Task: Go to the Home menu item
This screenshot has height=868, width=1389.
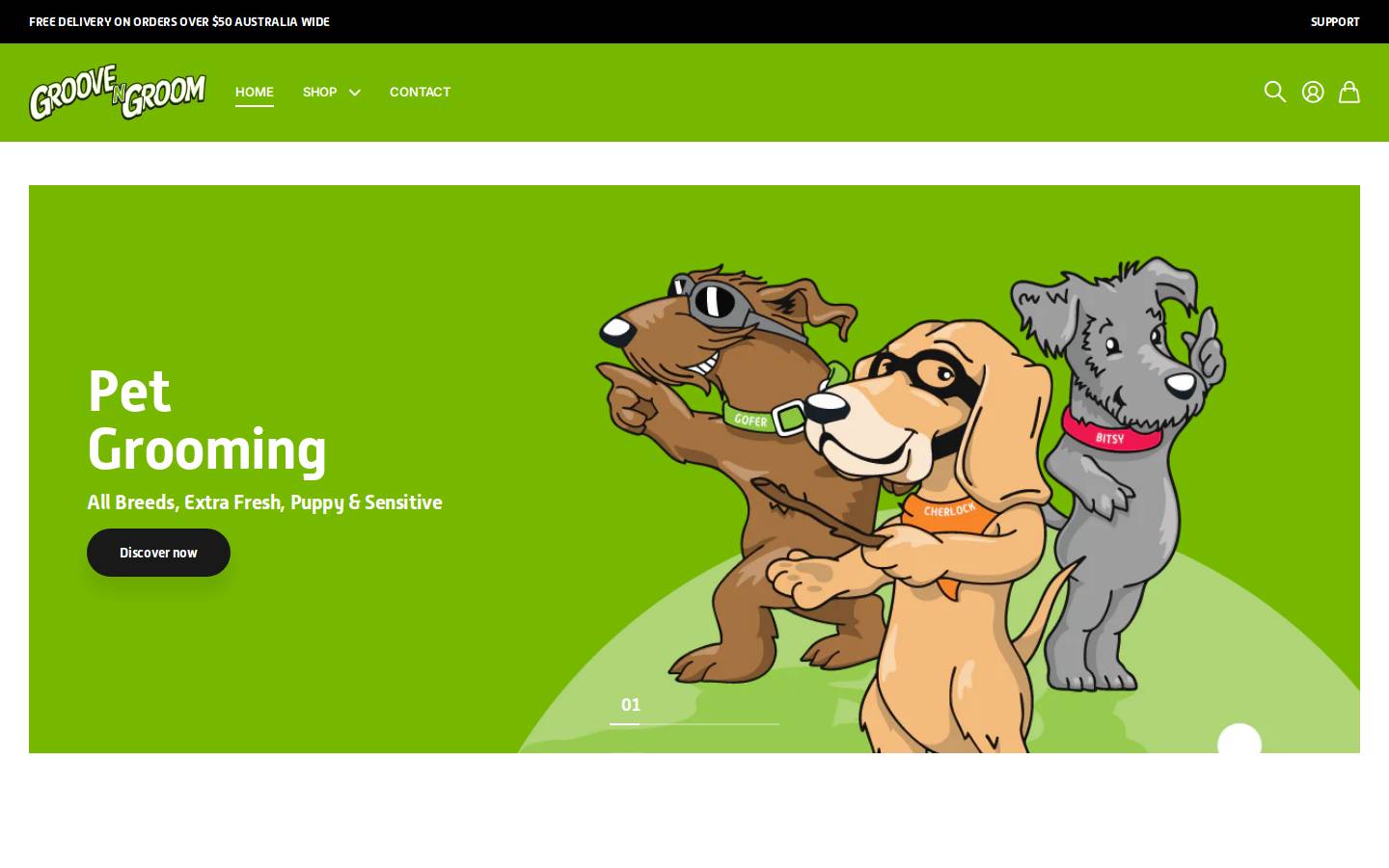Action: (255, 92)
